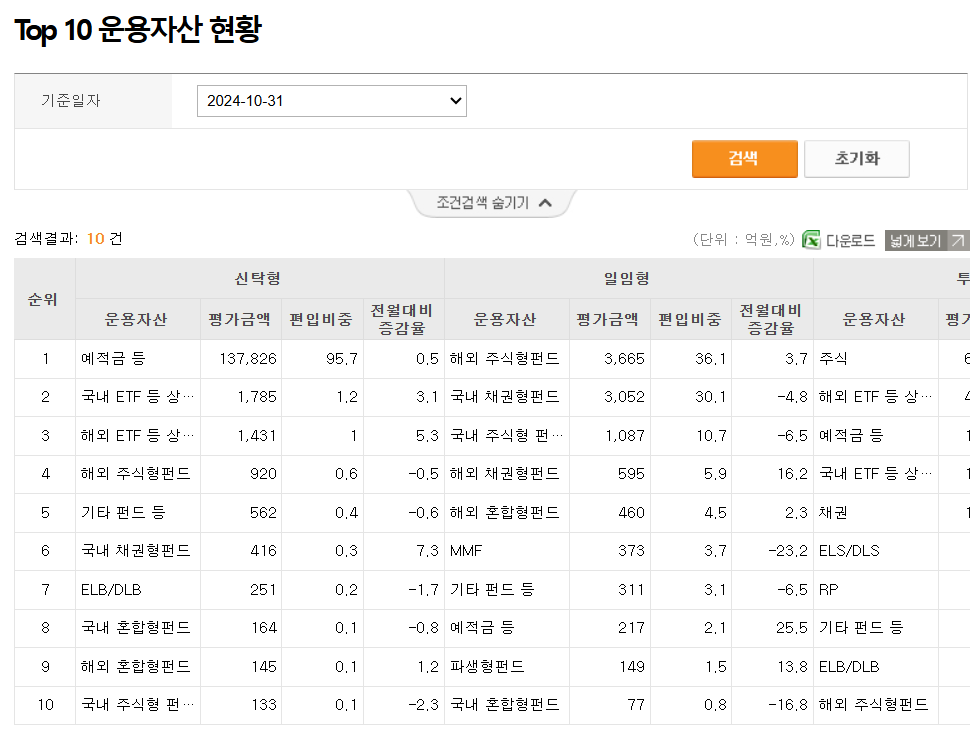976x741 pixels.
Task: Select 해외 주식형펀드 in row 4 신탁형
Action: (x=136, y=474)
